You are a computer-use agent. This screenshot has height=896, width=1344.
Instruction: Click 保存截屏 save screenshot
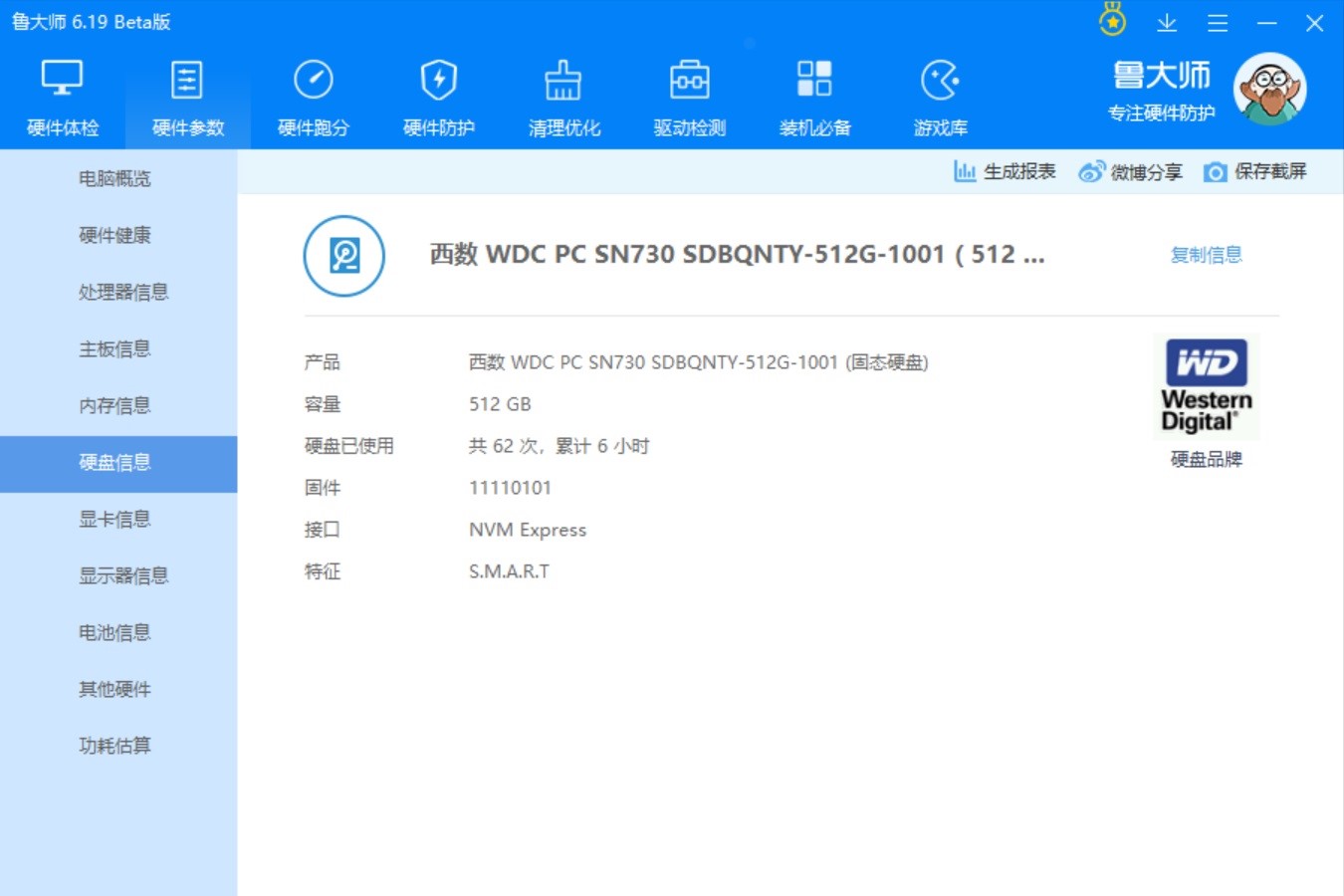(1254, 171)
